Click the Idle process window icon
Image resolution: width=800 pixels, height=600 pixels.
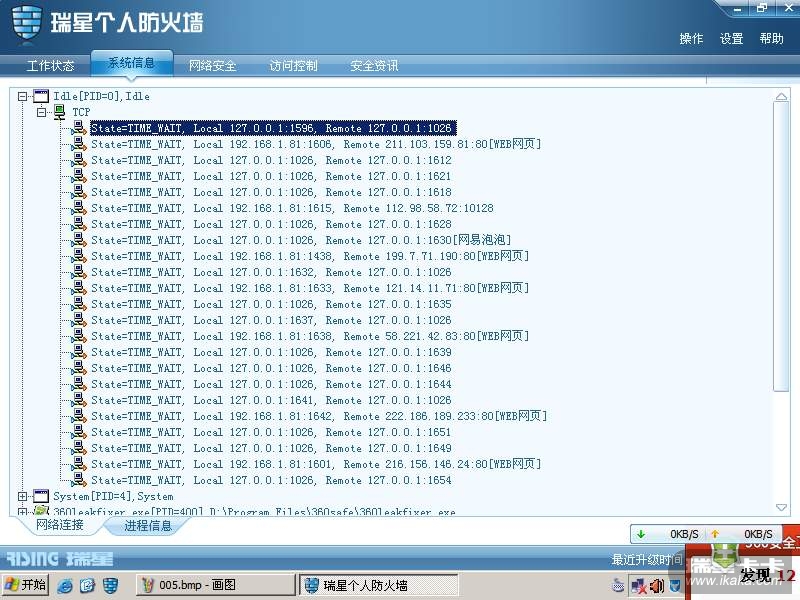tap(41, 96)
